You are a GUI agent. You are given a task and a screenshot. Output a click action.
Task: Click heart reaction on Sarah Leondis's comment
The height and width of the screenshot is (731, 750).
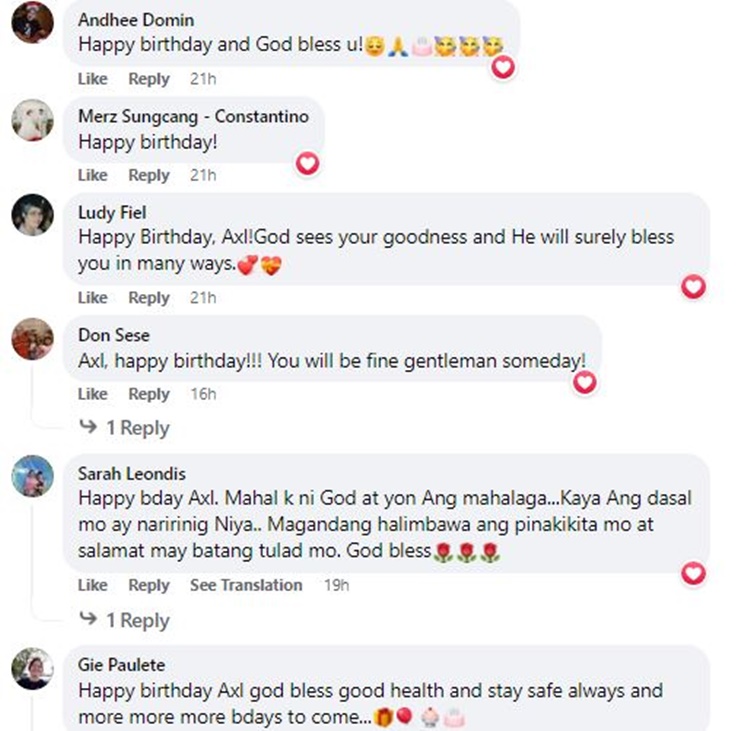(x=693, y=573)
